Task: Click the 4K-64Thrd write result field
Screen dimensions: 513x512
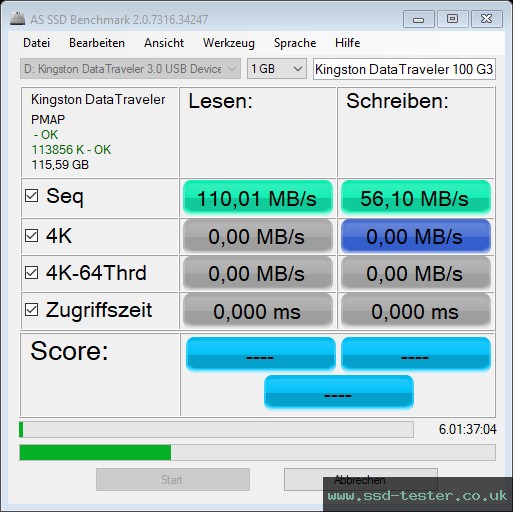Action: tap(416, 273)
